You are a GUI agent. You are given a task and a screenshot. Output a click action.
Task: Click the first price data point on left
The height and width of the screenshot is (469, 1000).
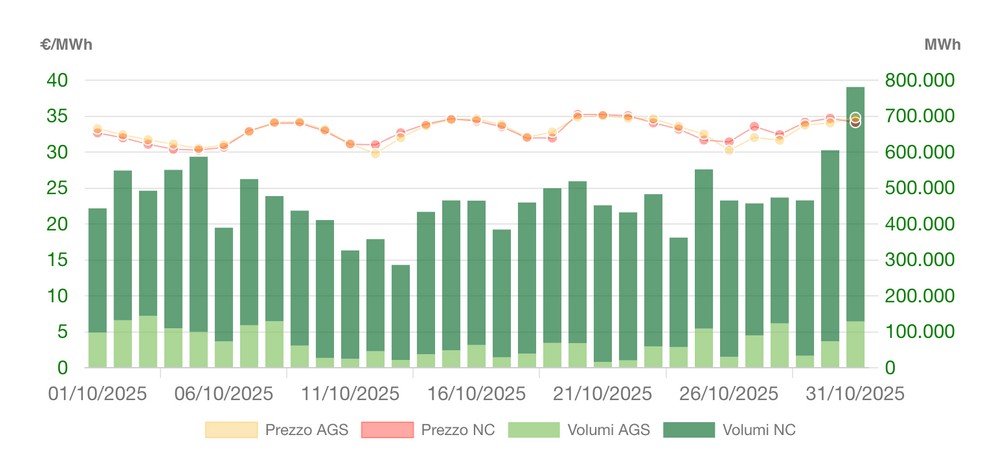[x=97, y=130]
